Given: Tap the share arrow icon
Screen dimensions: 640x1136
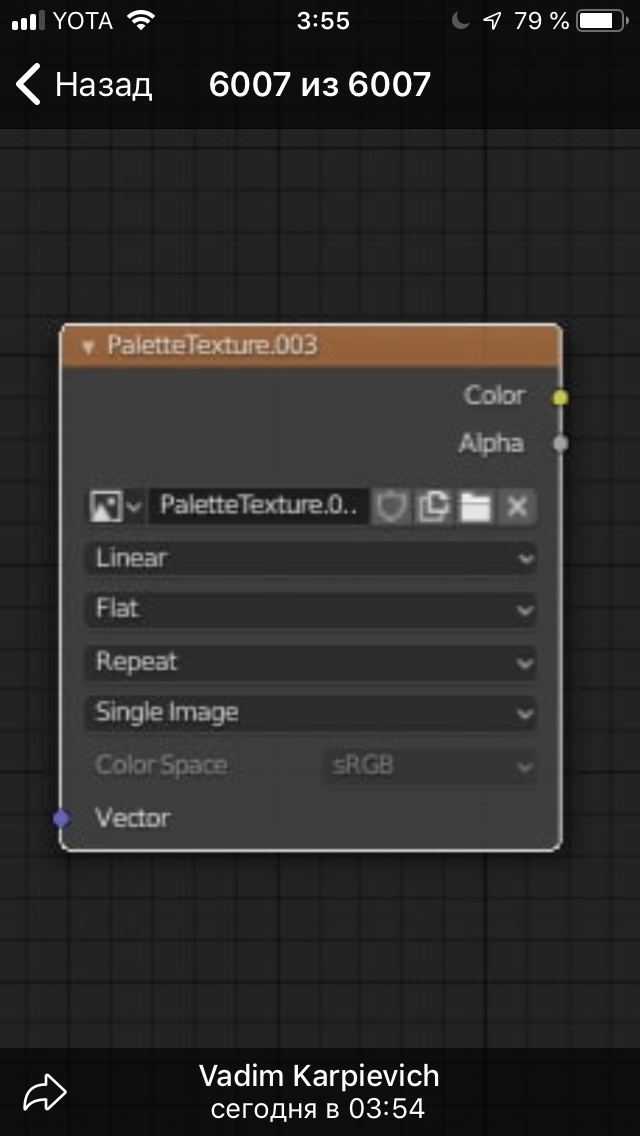Looking at the screenshot, I should pyautogui.click(x=45, y=1092).
